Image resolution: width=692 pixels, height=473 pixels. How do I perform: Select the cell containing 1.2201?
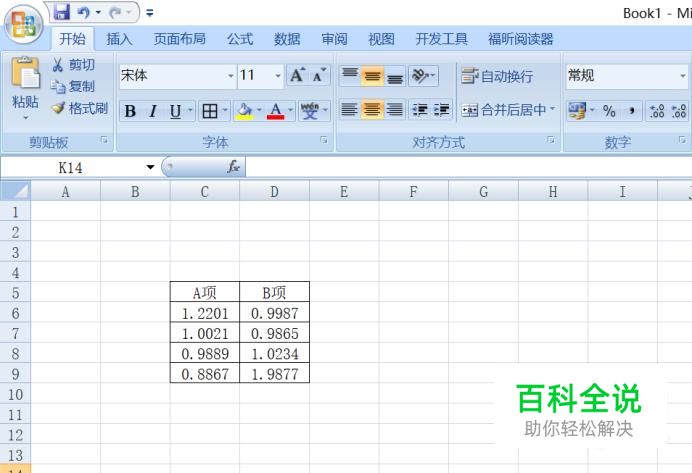point(205,313)
